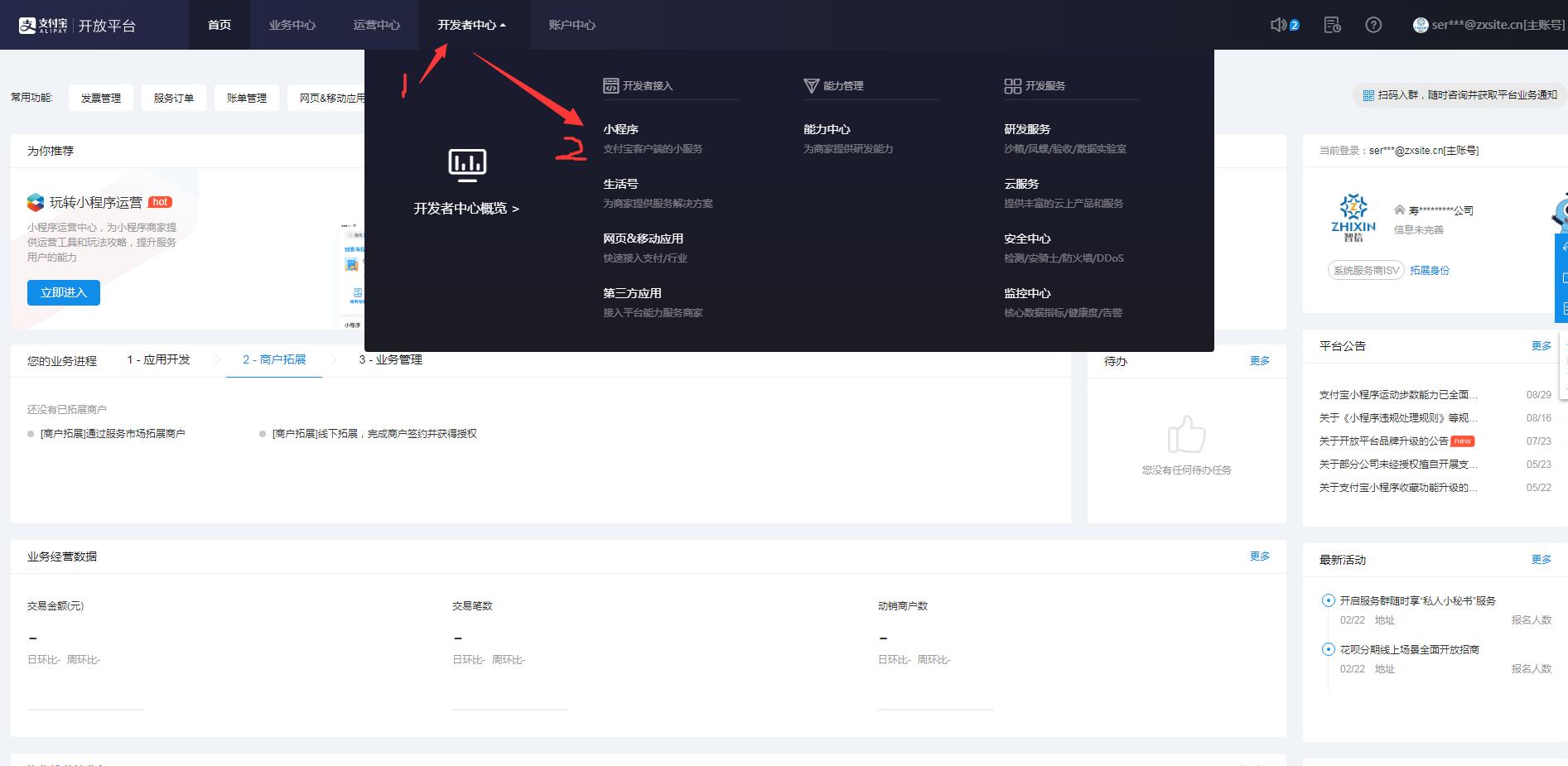Image resolution: width=1568 pixels, height=766 pixels.
Task: Open announcement 关于支付宝小程序收藏功能升级
Action: click(x=1398, y=487)
